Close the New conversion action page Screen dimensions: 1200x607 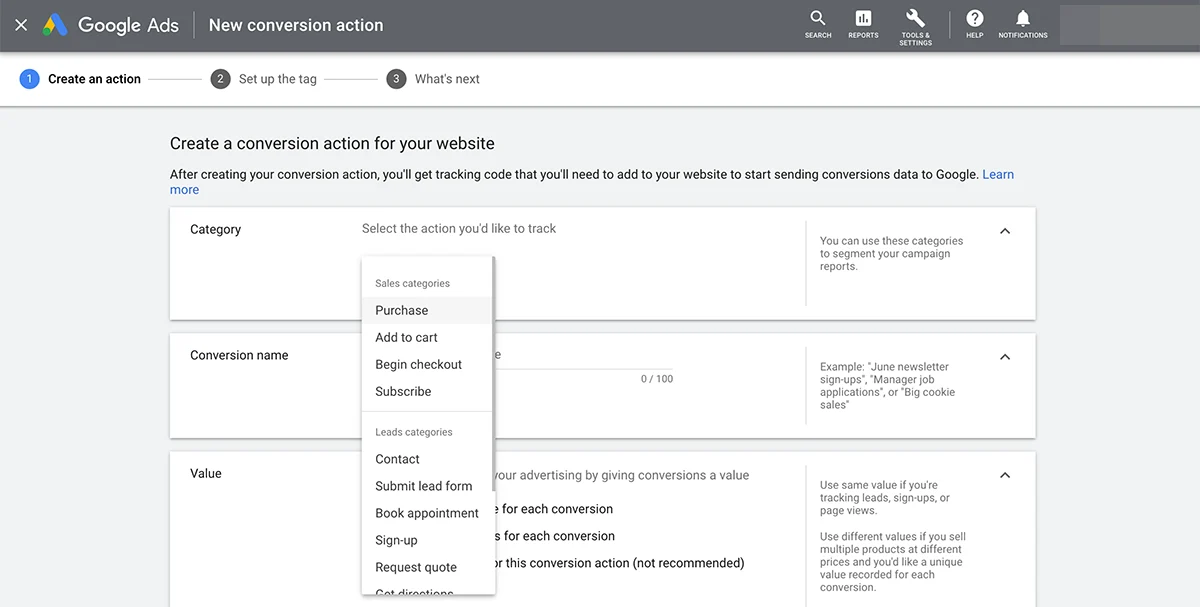click(x=21, y=26)
